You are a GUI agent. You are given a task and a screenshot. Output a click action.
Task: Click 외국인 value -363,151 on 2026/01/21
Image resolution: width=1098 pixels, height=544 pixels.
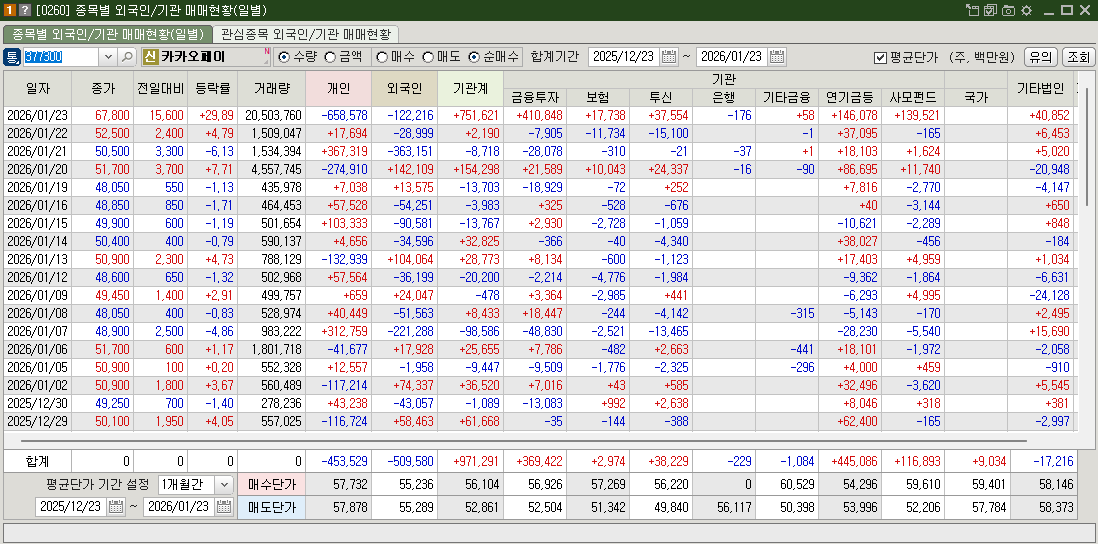pos(404,151)
